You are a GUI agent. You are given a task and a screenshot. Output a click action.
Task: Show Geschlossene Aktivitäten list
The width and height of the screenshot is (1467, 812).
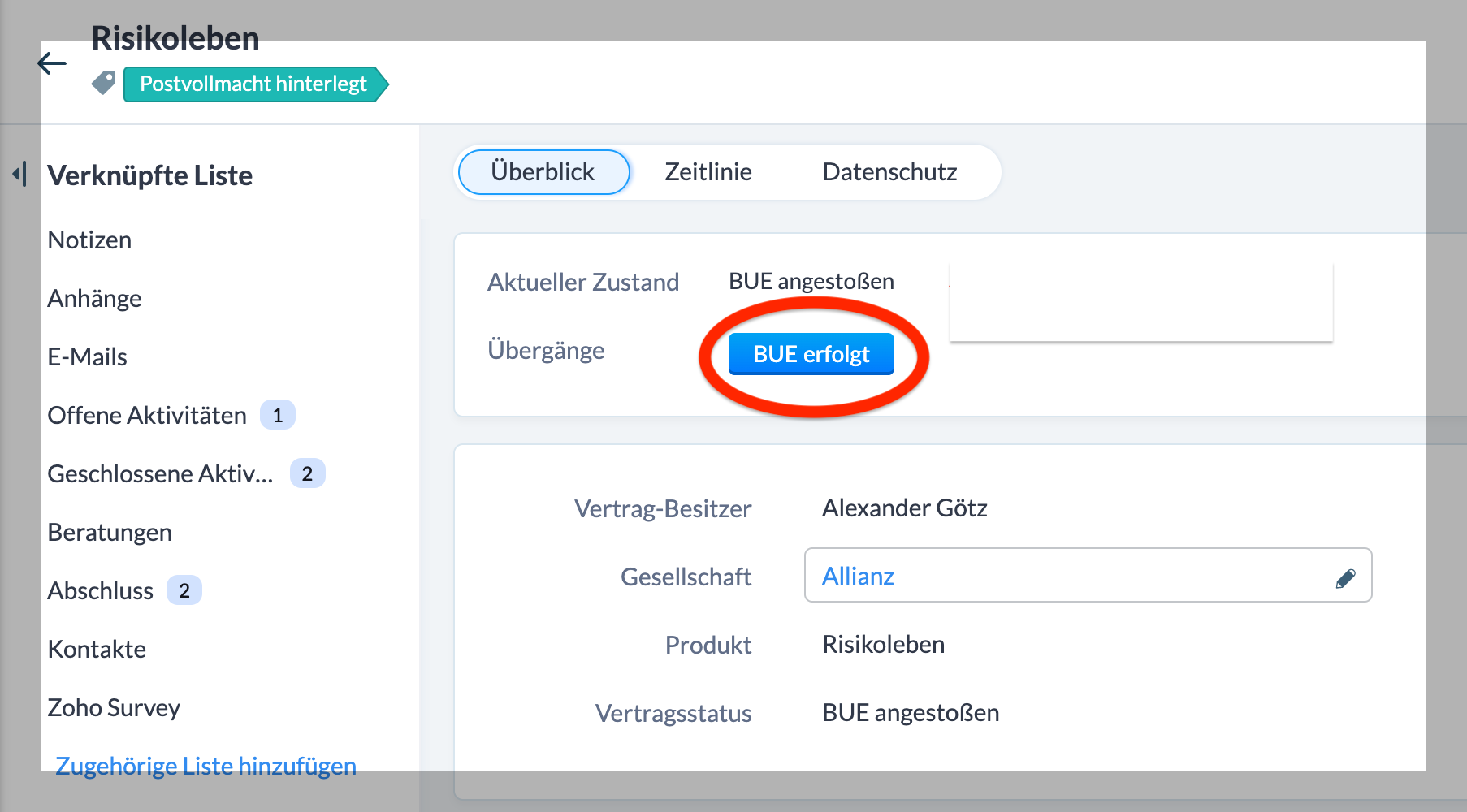(160, 474)
